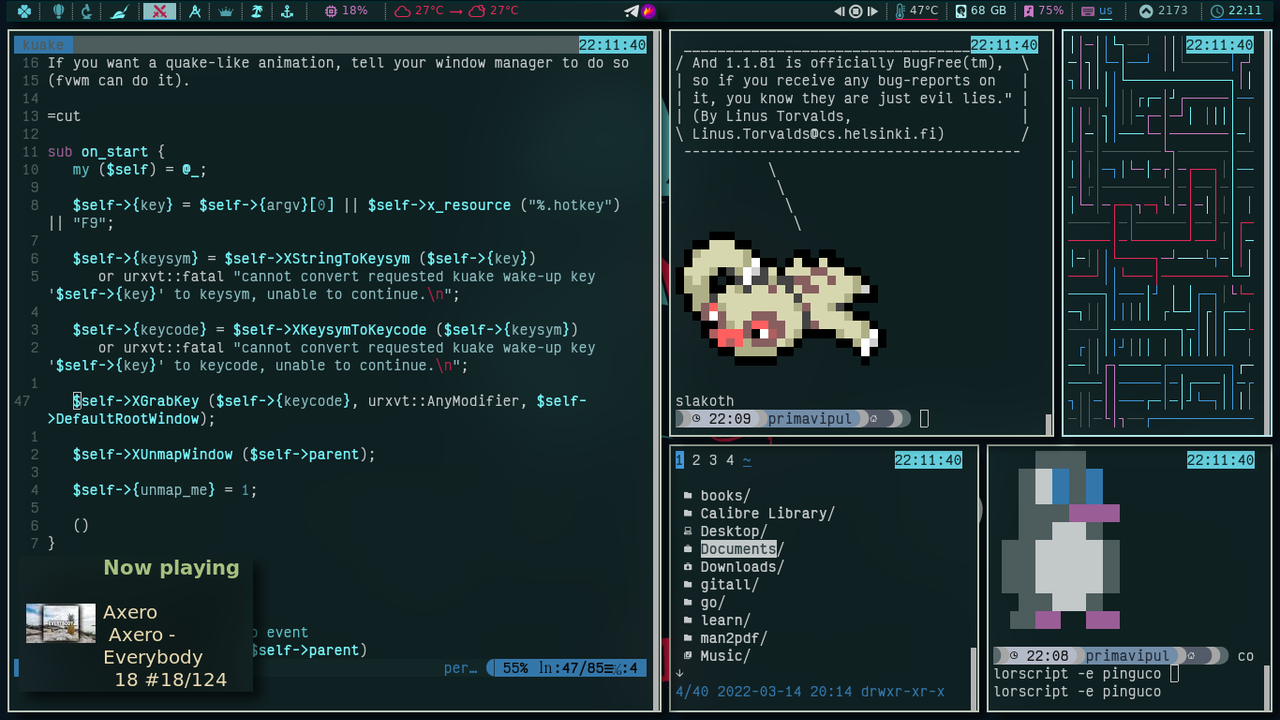Screen dimensions: 1280x720
Task: Select the Calibre Library/ folder
Action: (767, 514)
